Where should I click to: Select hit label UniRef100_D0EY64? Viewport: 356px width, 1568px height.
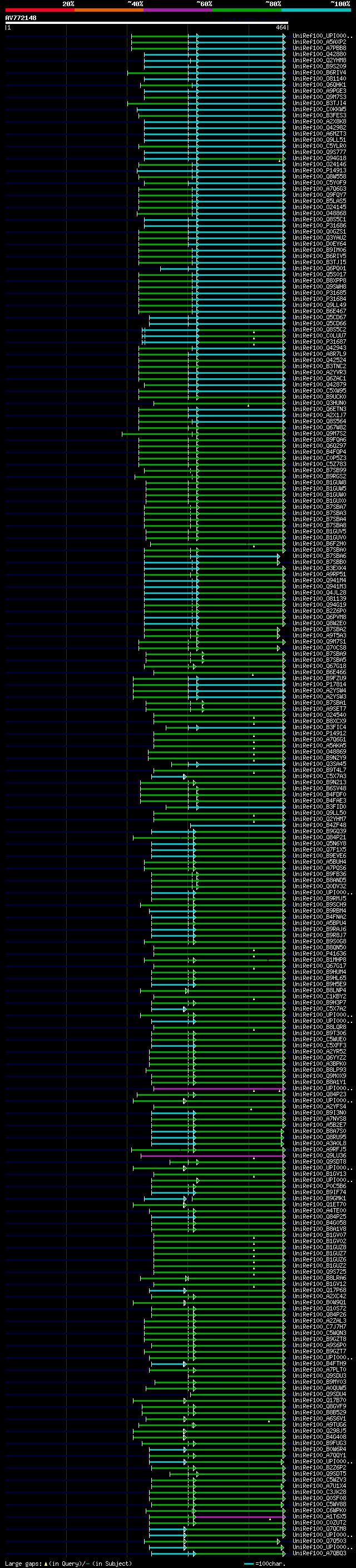tap(319, 244)
